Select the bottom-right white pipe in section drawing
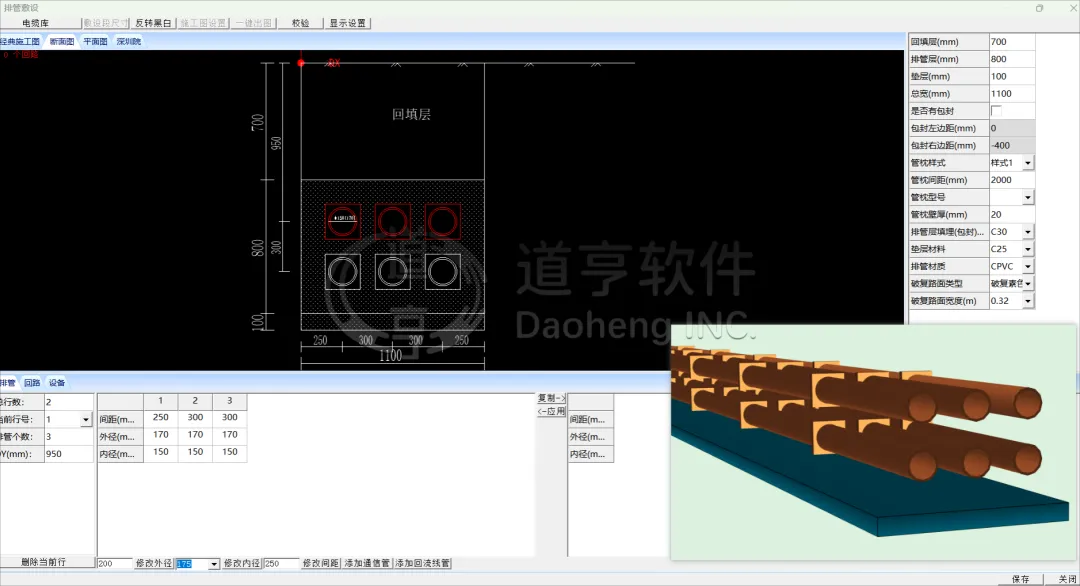Screen dimensions: 1080x586 click(x=443, y=270)
